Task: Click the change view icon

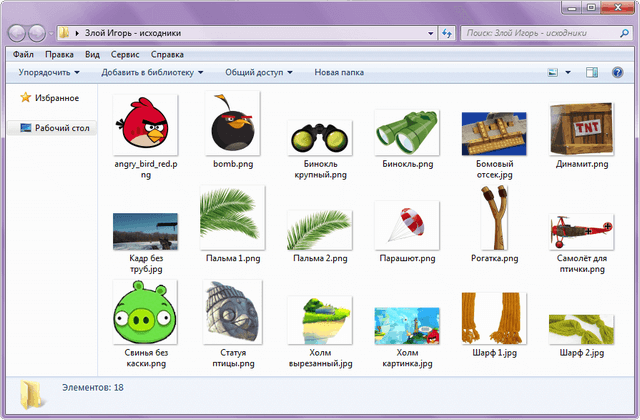Action: pyautogui.click(x=553, y=72)
